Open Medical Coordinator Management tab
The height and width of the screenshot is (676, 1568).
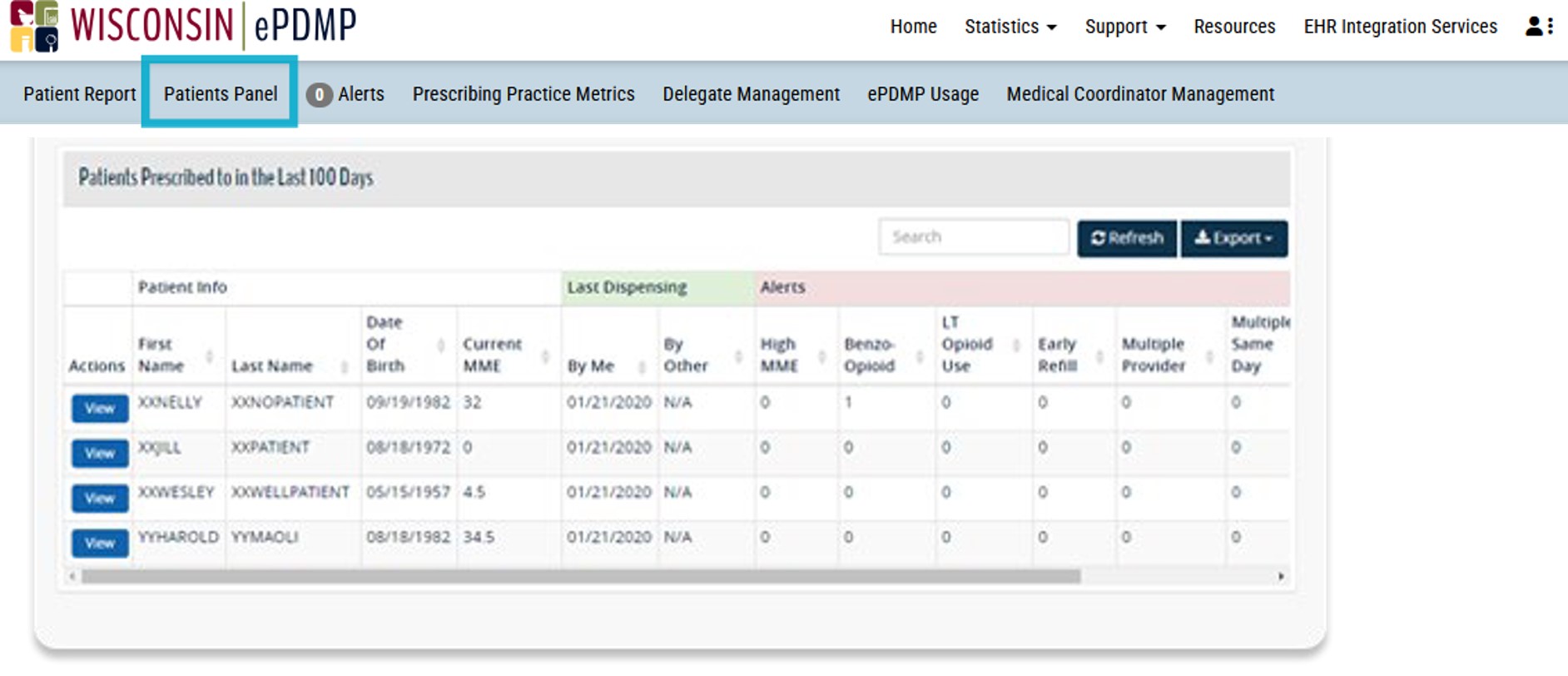click(1140, 94)
